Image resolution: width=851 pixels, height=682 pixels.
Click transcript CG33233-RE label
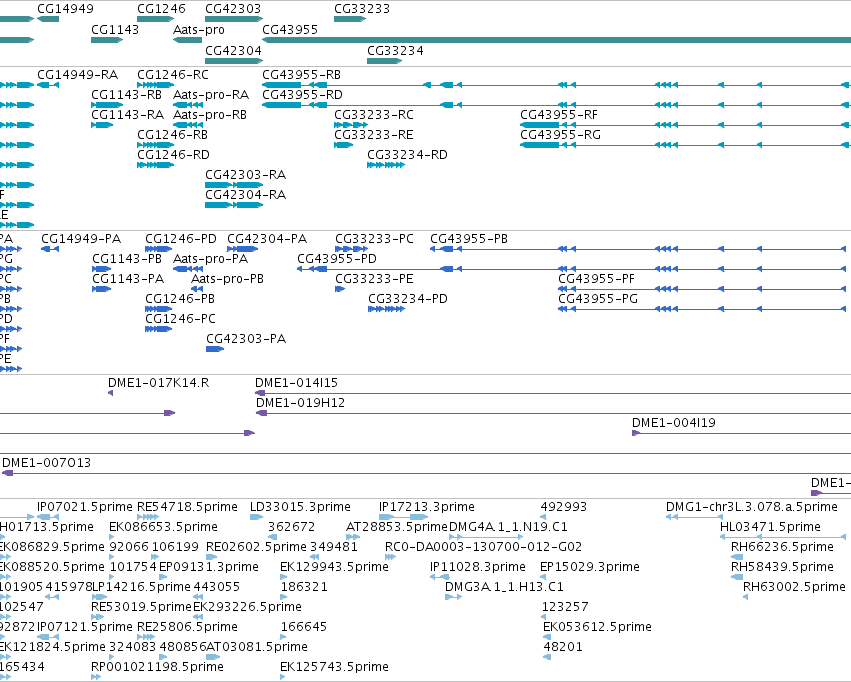(374, 135)
